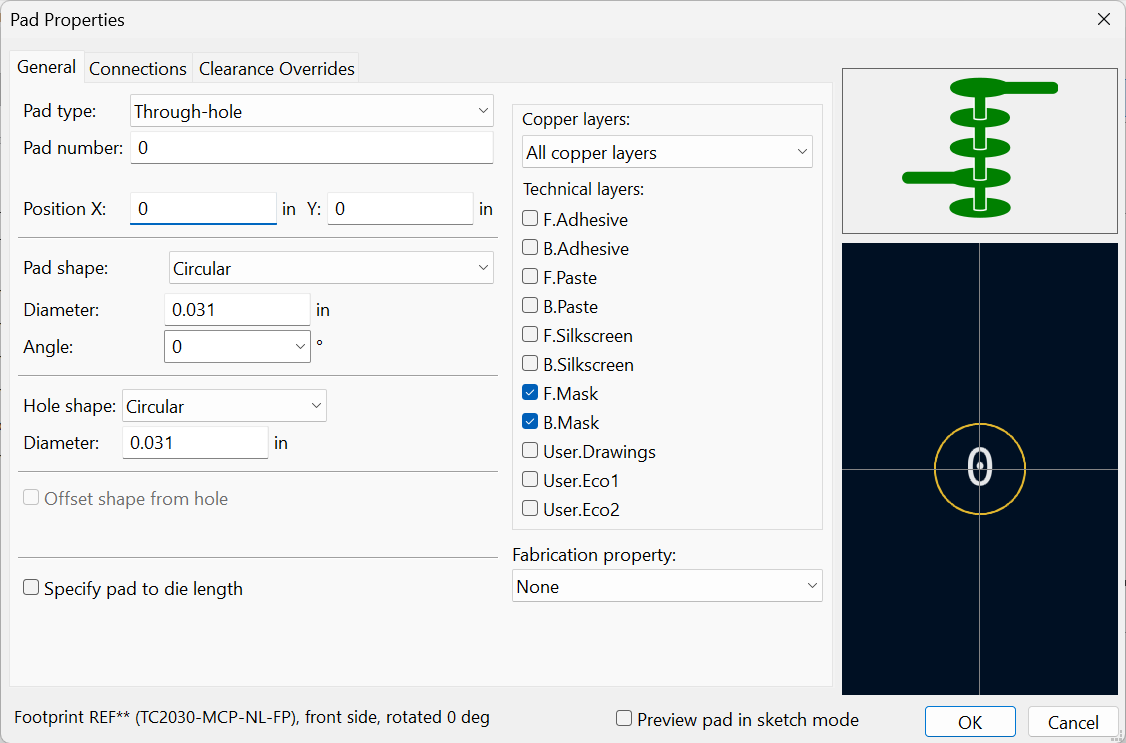Open the Copper layers dropdown
The image size is (1126, 743).
point(667,153)
